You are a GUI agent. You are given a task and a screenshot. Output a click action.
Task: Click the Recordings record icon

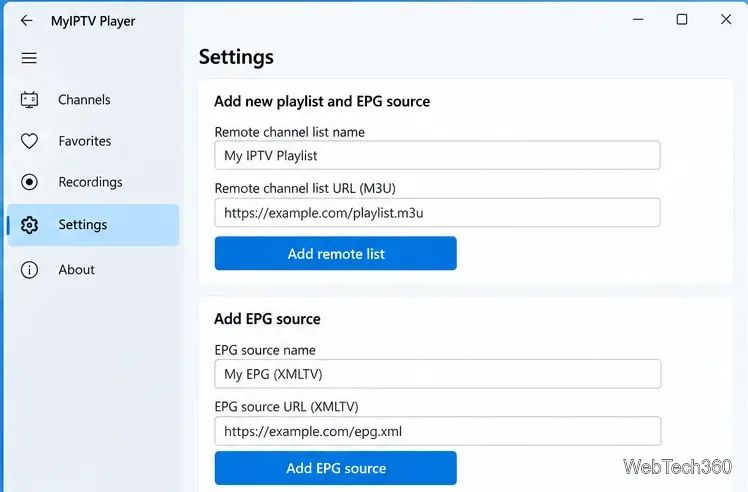click(29, 182)
